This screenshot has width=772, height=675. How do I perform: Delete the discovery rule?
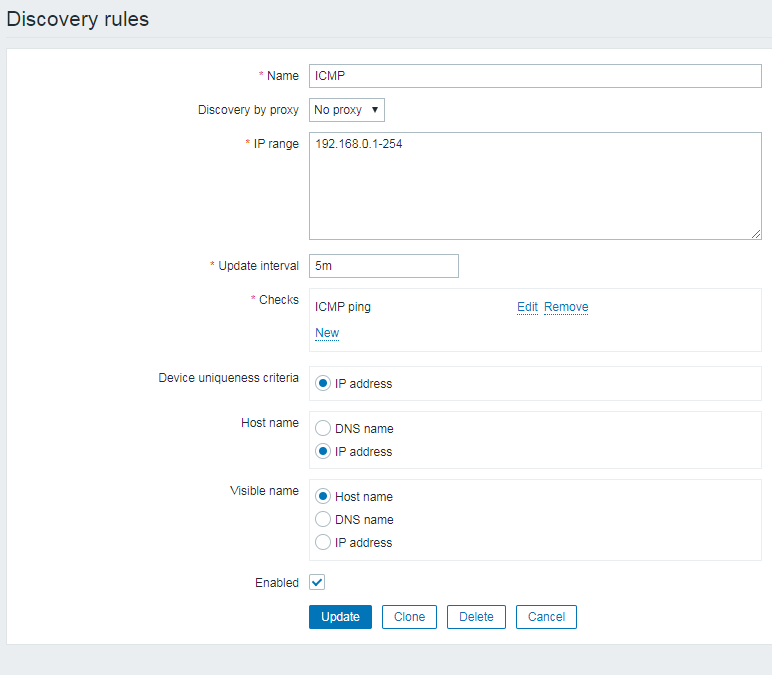pos(476,617)
